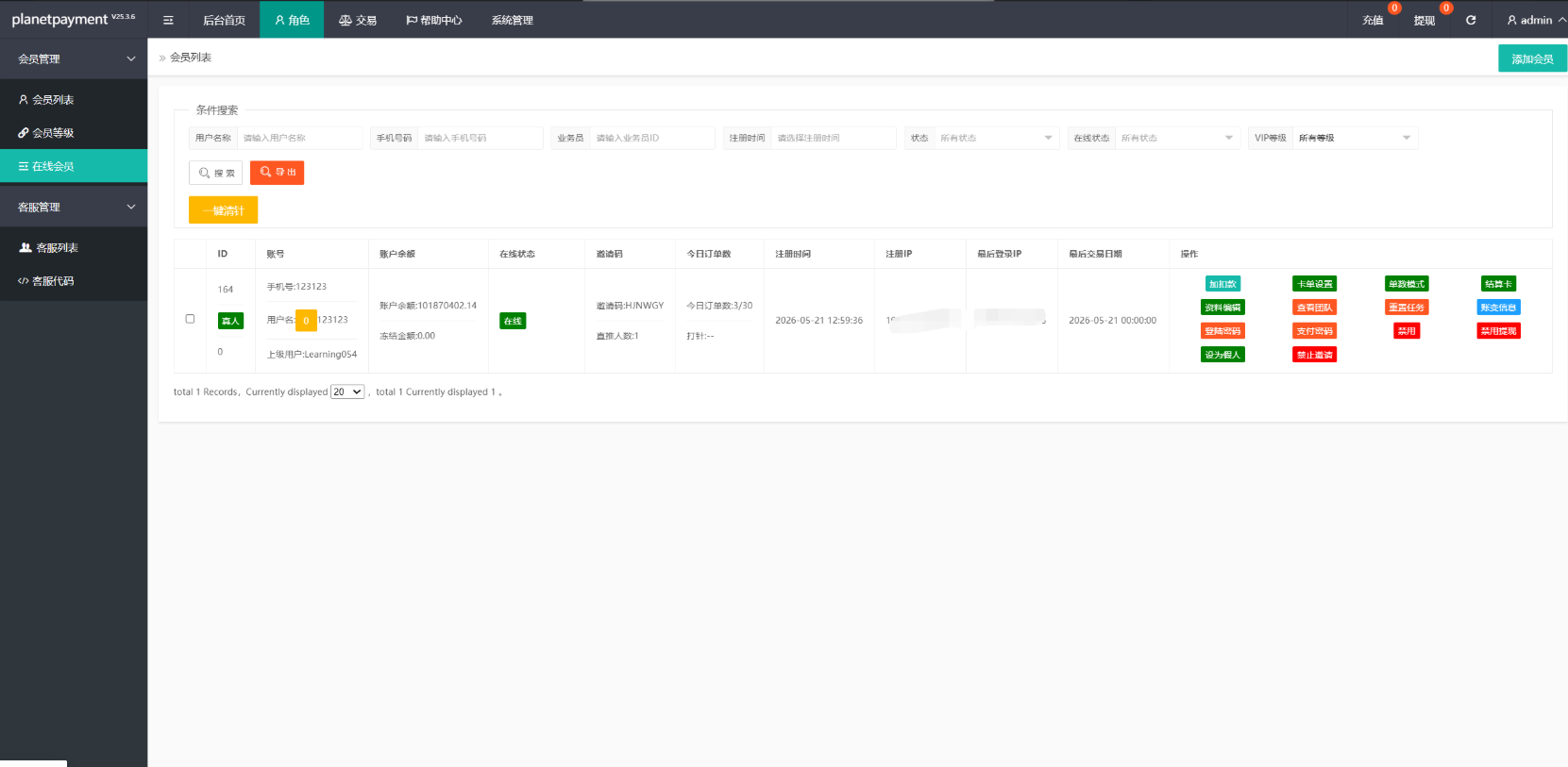Click the yellow 一键清针 button

223,210
